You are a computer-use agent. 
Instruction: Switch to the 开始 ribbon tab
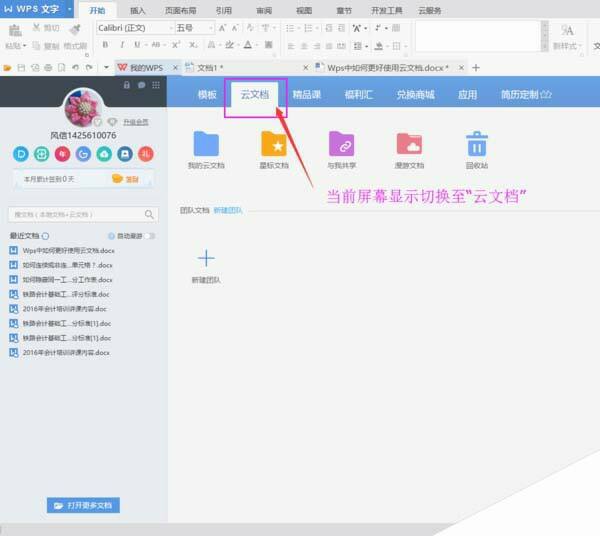click(97, 10)
